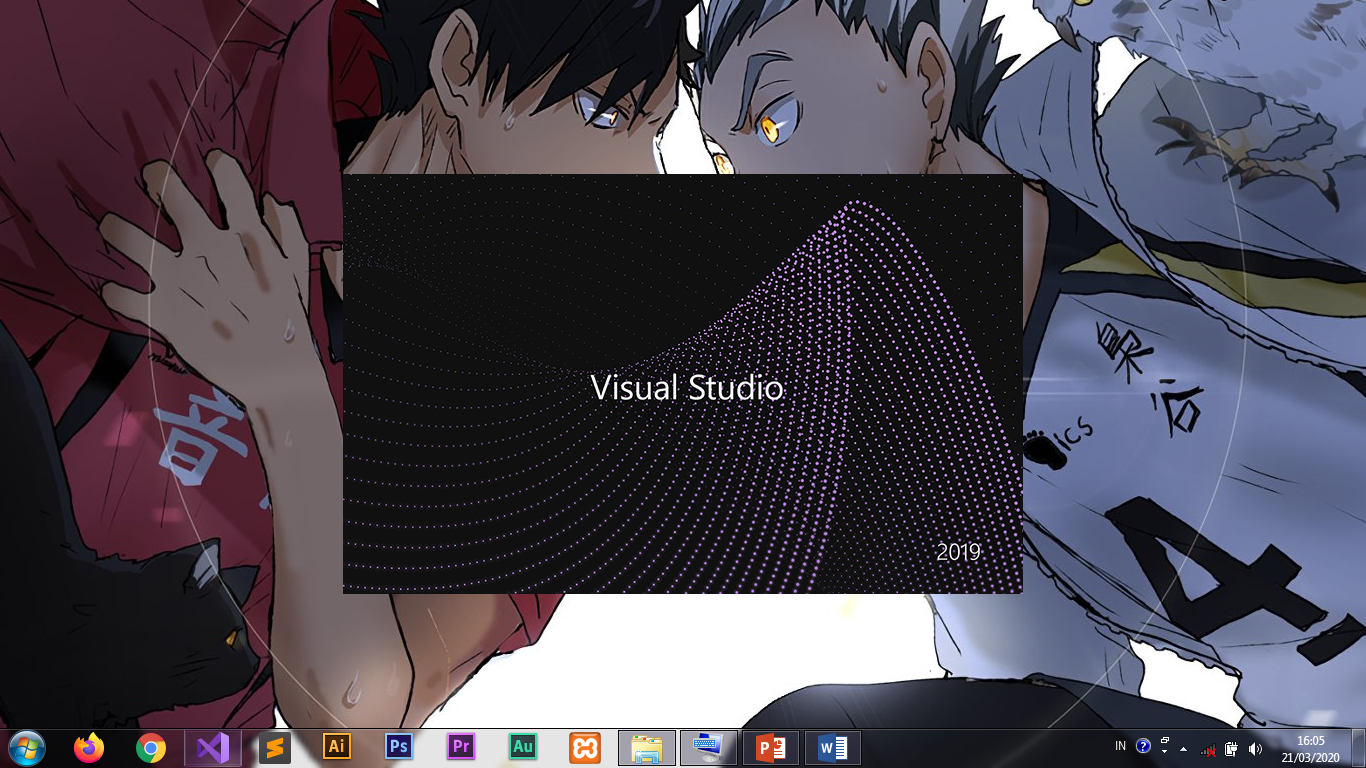Launch Firefox from the taskbar
Image resolution: width=1366 pixels, height=768 pixels.
(x=89, y=748)
